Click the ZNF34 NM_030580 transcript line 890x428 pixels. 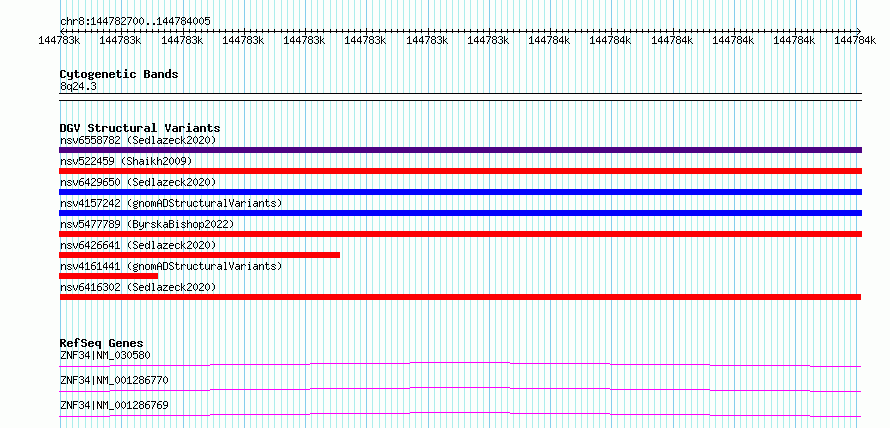pyautogui.click(x=460, y=364)
